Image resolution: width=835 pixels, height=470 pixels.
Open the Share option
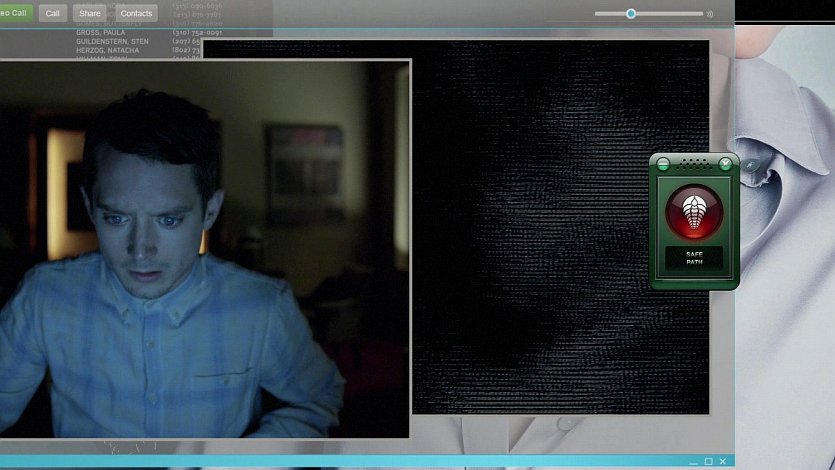[x=90, y=13]
